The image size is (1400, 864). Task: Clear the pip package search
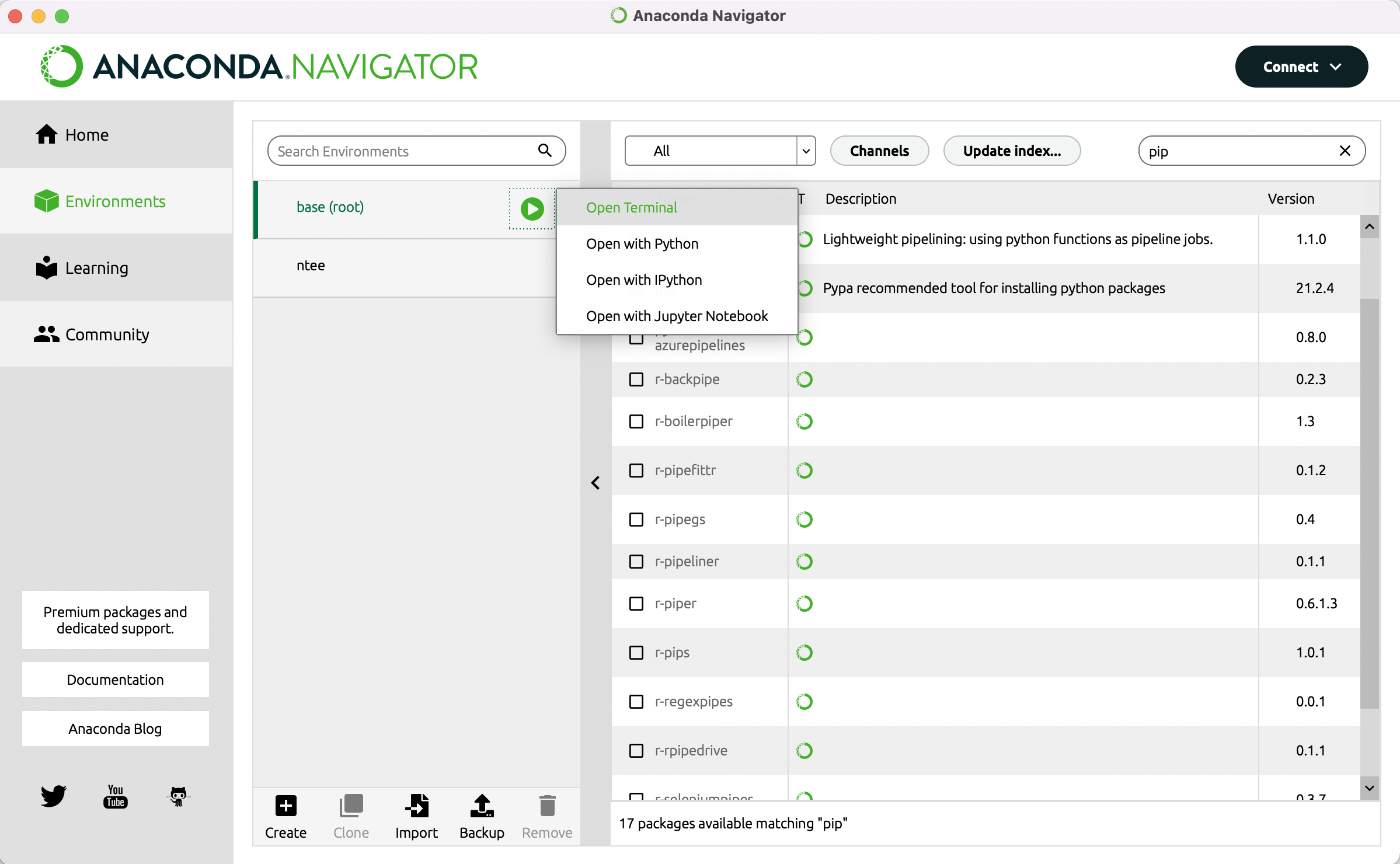[x=1345, y=151]
